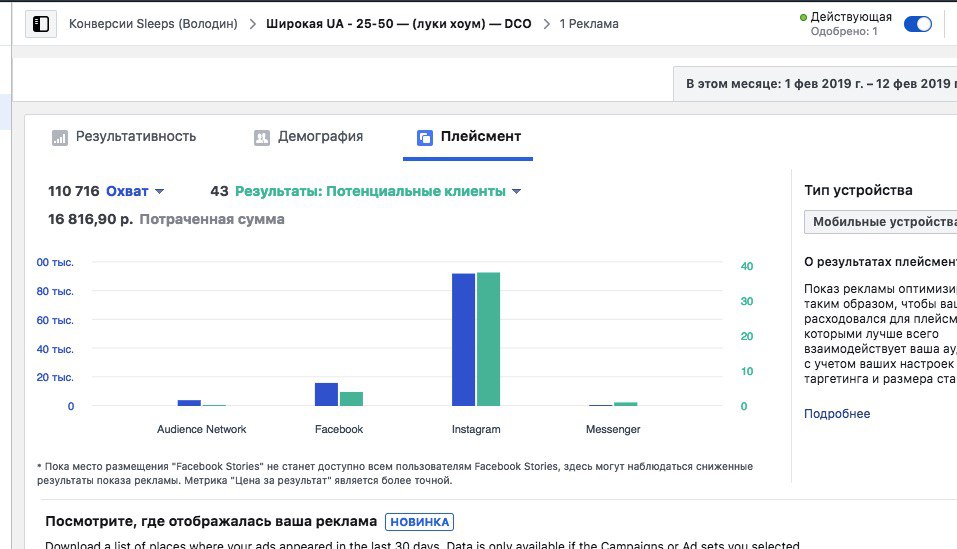The width and height of the screenshot is (957, 549).
Task: Click the 110 716 reach value
Action: tap(73, 191)
